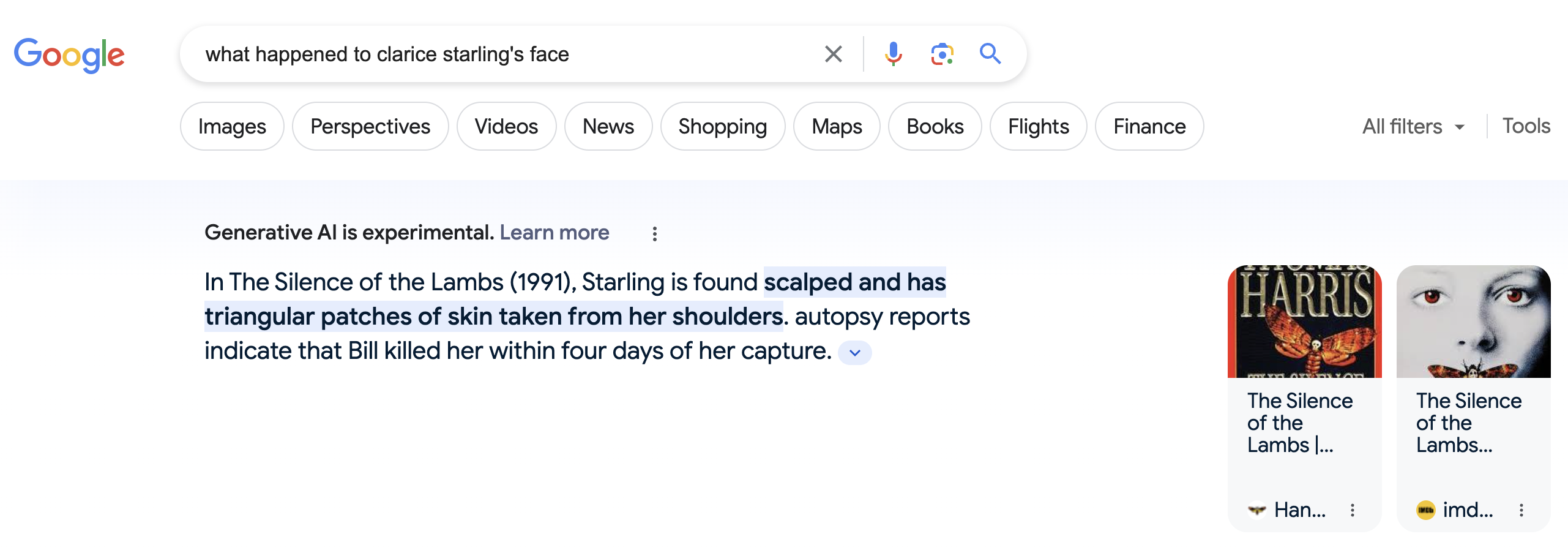
Task: Start a voice search with microphone
Action: click(893, 54)
